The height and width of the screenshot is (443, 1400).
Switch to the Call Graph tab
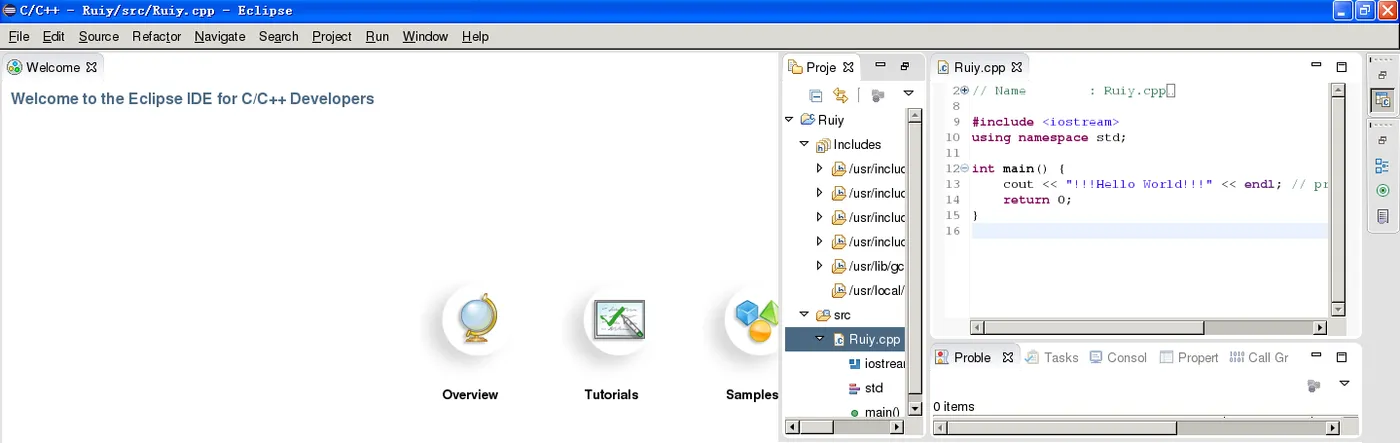(1259, 357)
